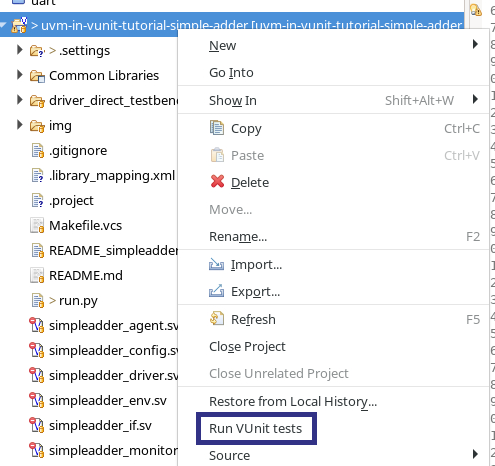Image resolution: width=495 pixels, height=466 pixels.
Task: Select the simpleadder_if.sv file name
Action: 100,426
